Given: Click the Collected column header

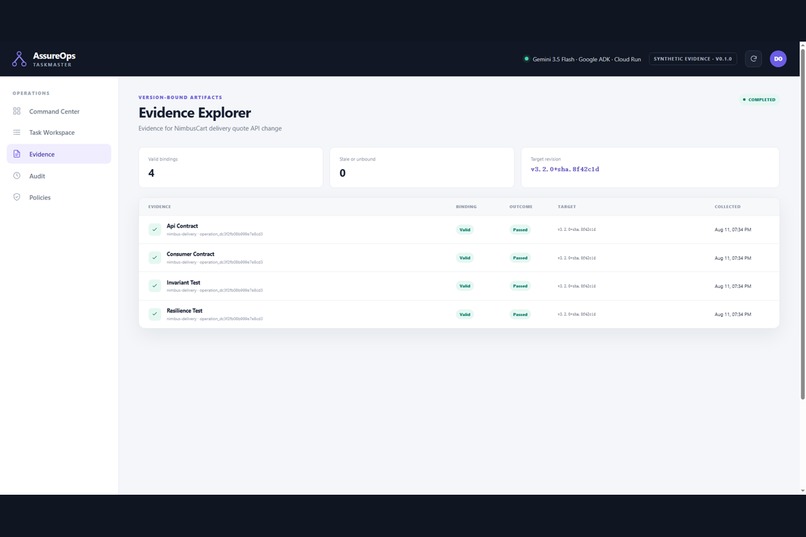Looking at the screenshot, I should click(x=727, y=207).
